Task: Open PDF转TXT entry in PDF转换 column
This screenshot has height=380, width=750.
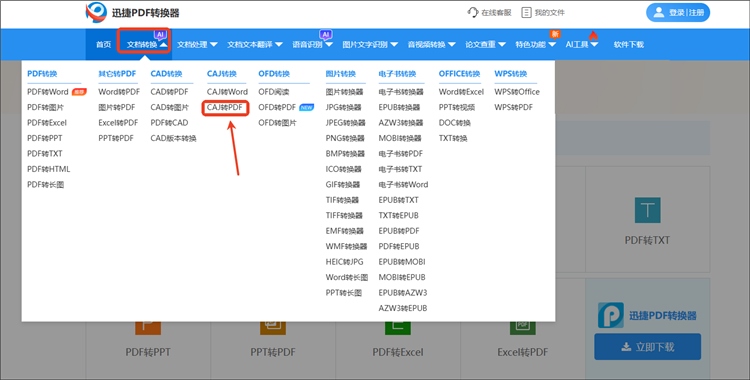Action: coord(44,154)
